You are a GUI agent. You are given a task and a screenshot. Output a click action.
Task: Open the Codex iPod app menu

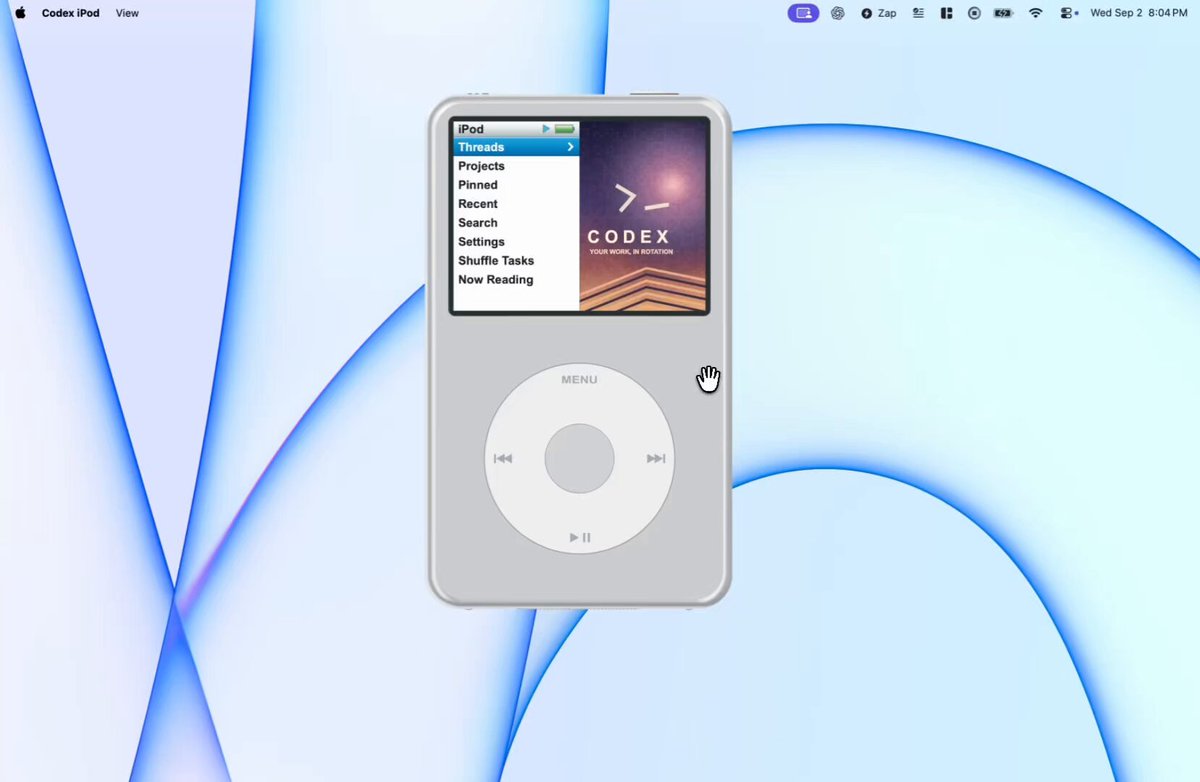pyautogui.click(x=70, y=13)
